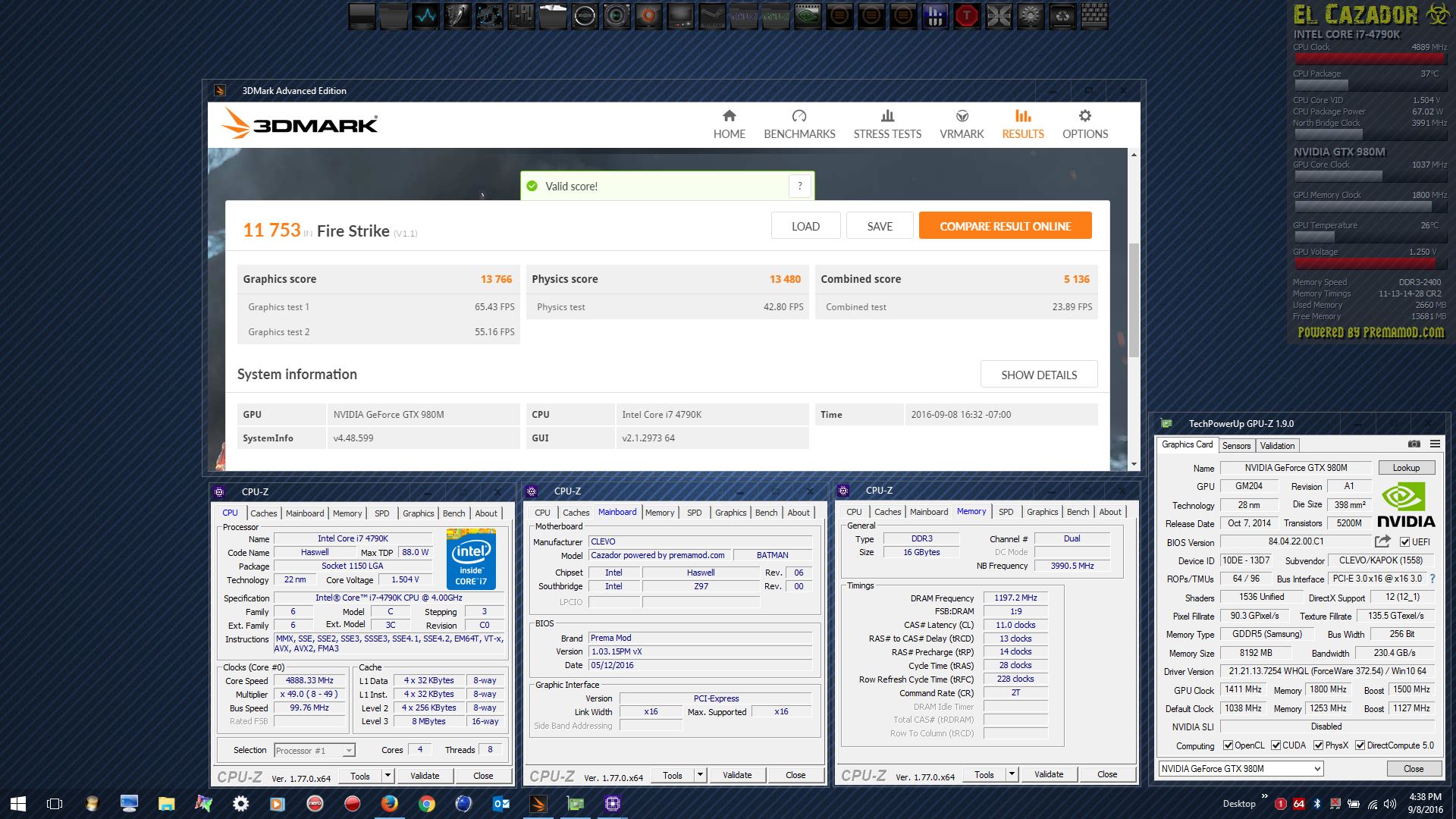Open Bench tab in the Mainboard CPU-Z window
Screen dimensions: 1456x819
pos(766,513)
